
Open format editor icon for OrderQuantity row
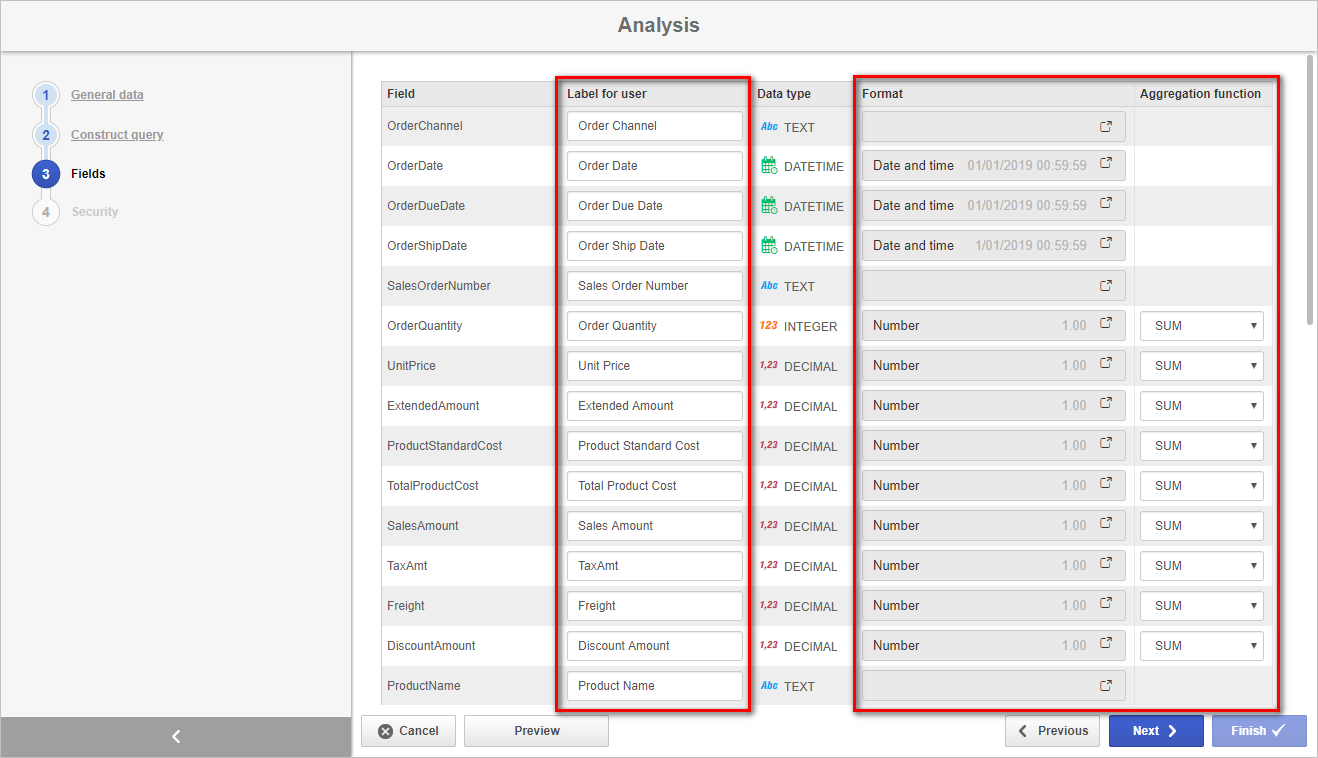1106,324
